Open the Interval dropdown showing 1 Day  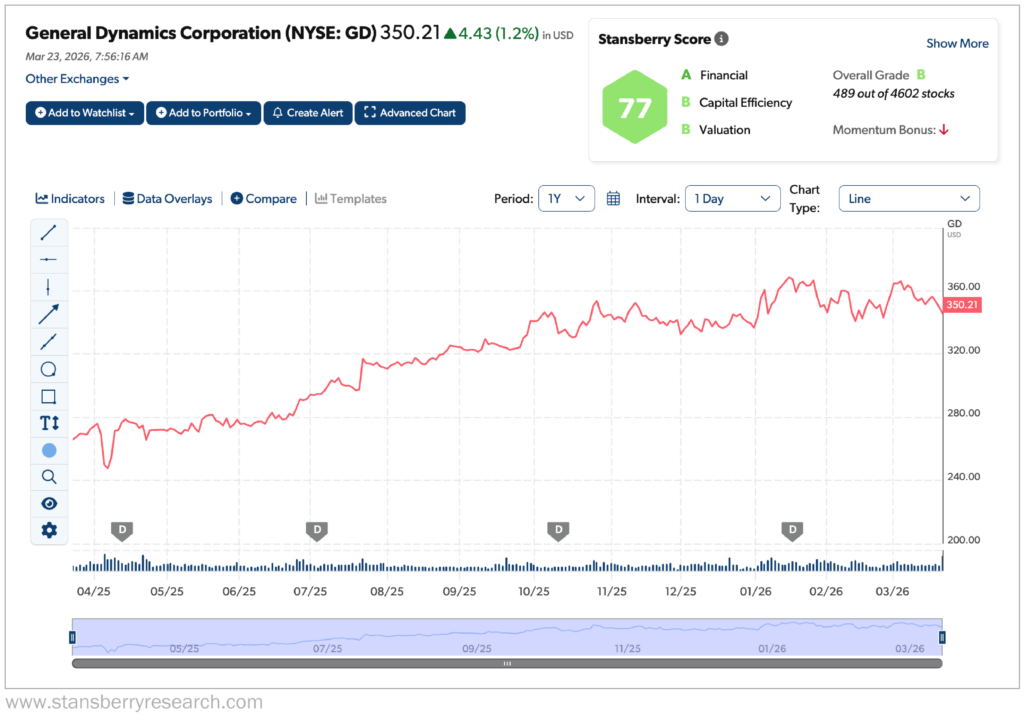[732, 198]
